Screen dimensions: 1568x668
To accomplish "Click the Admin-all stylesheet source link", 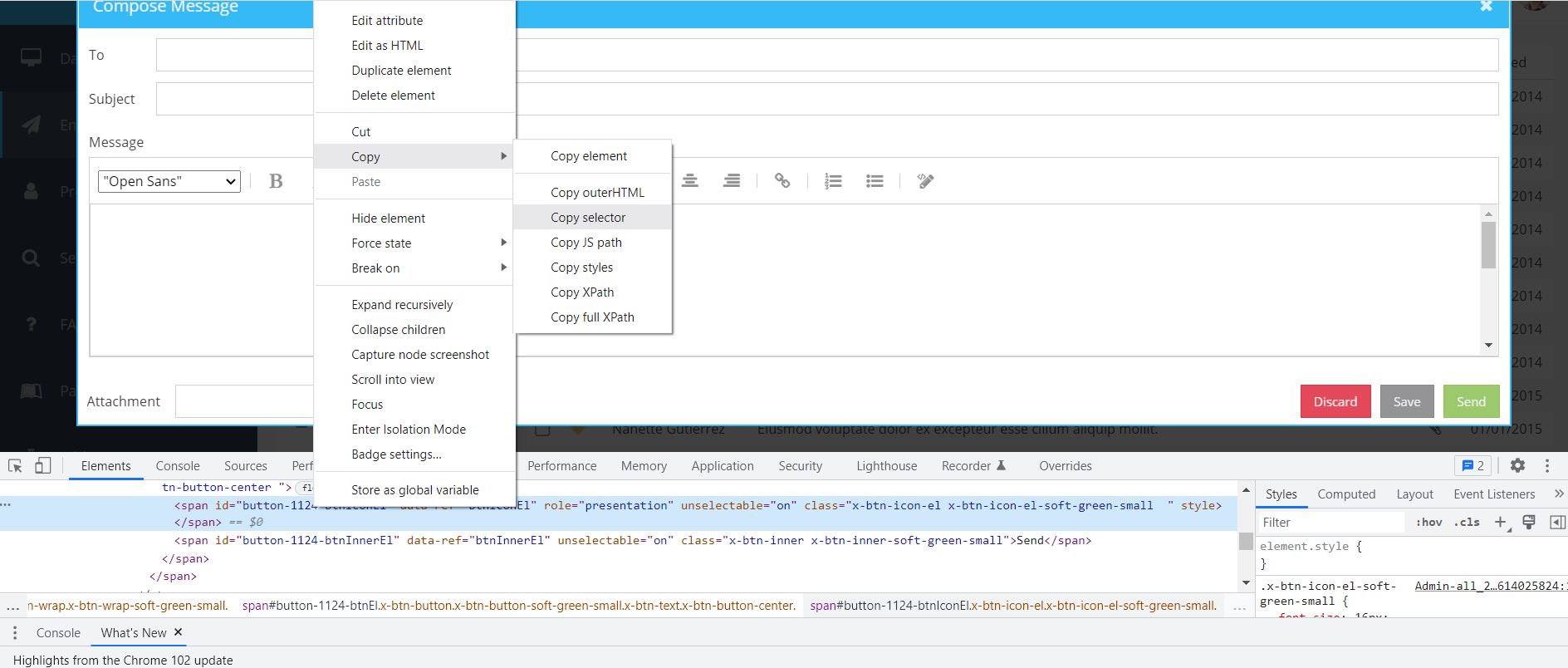I will click(1490, 586).
